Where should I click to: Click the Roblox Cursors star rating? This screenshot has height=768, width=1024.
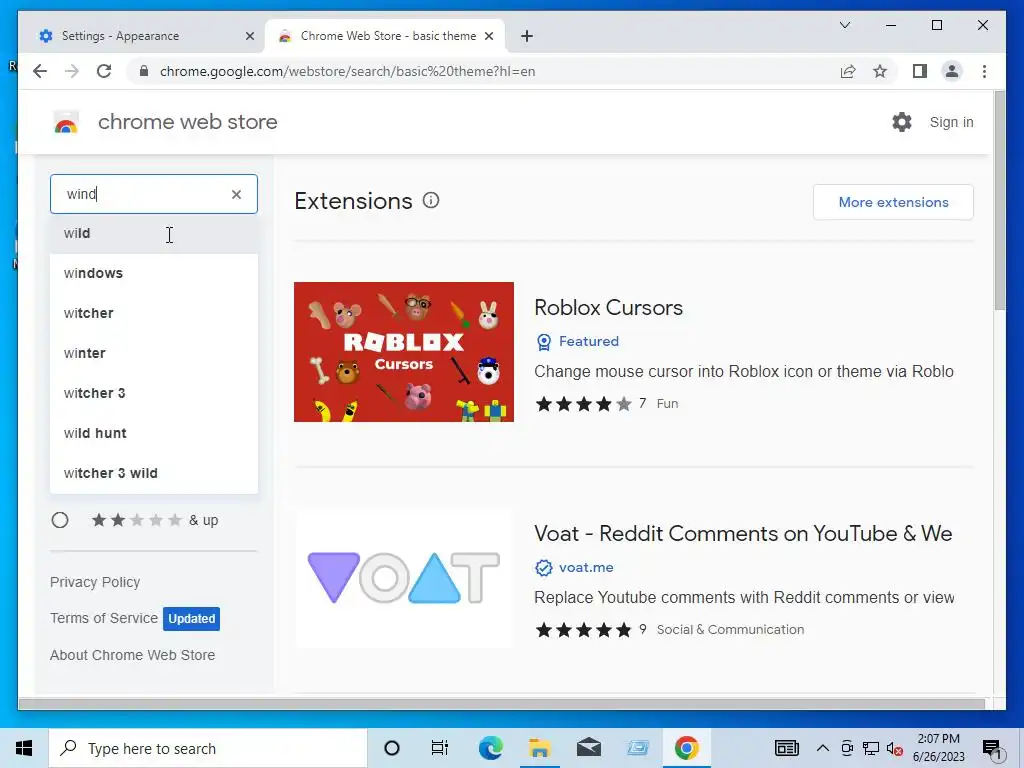pos(583,404)
